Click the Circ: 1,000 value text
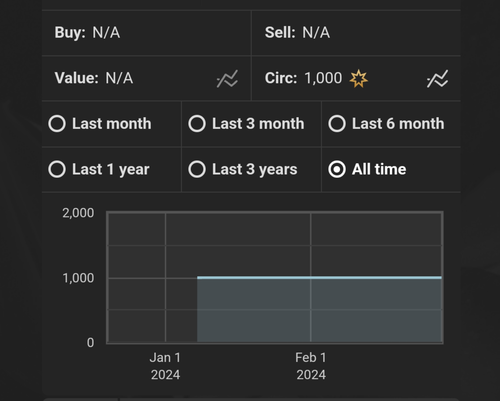Image resolution: width=500 pixels, height=401 pixels. pyautogui.click(x=303, y=78)
